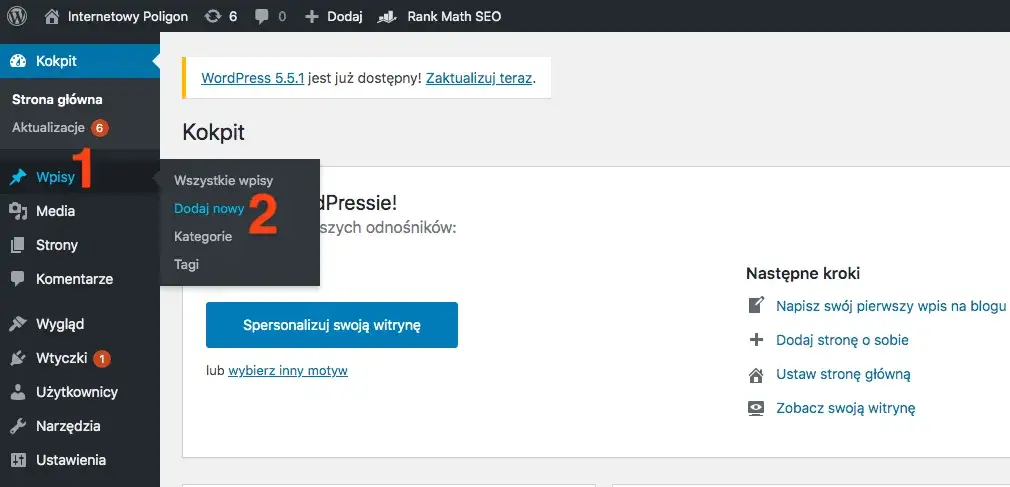Choose Dodaj nowy from the flyout
Viewport: 1010px width, 487px height.
click(x=209, y=209)
